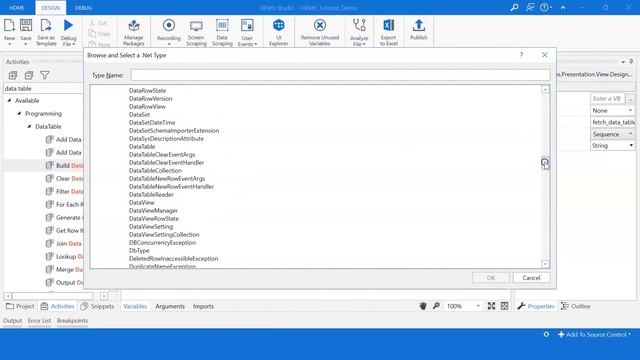
Task: Open the Project panel tab
Action: click(20, 306)
